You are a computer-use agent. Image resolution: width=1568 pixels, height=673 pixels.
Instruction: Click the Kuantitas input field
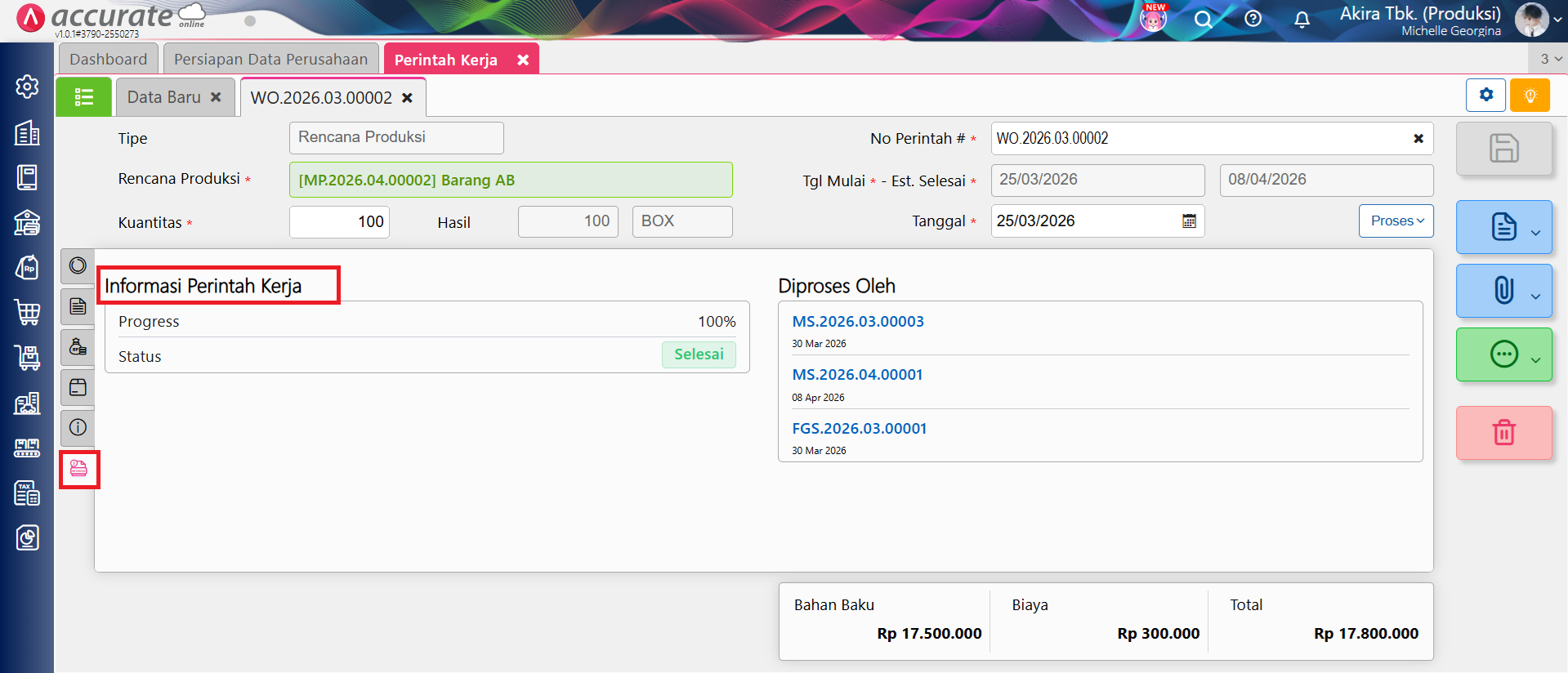pos(339,222)
